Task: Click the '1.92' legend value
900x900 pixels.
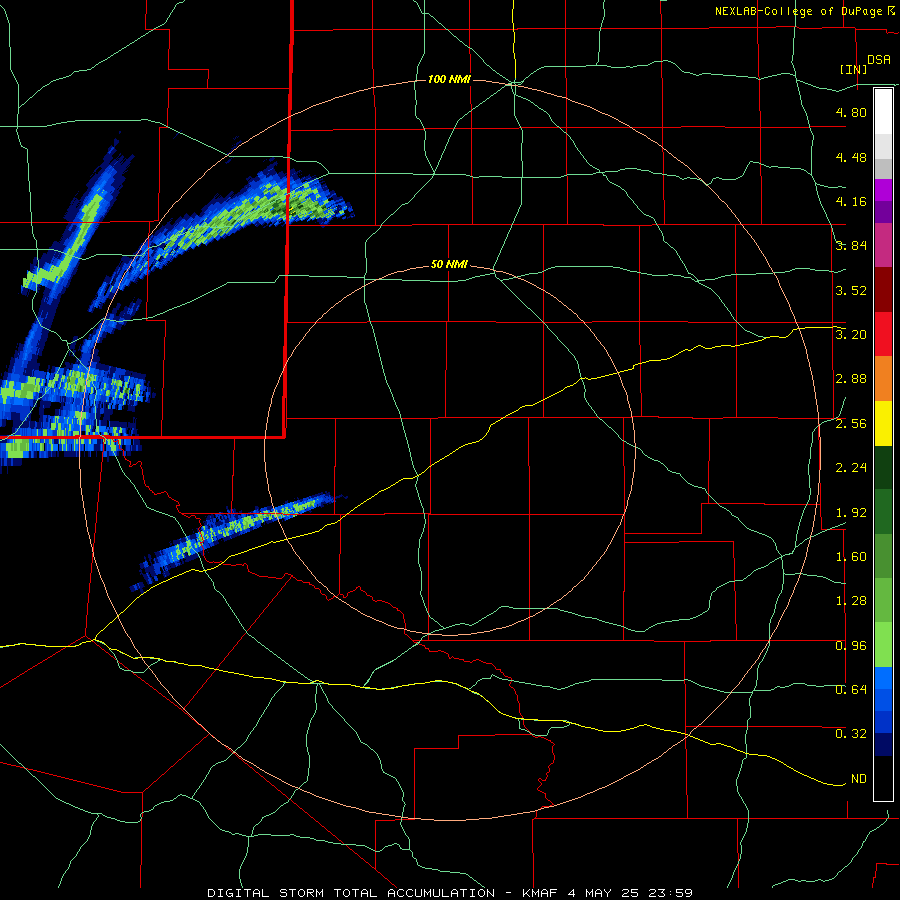Action: coord(851,513)
